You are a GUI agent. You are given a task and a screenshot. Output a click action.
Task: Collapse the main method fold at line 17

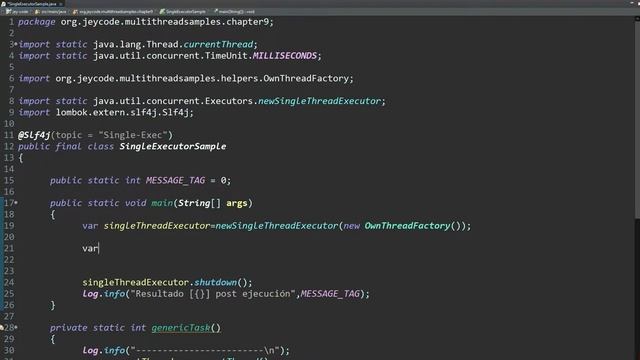[x=16, y=202]
